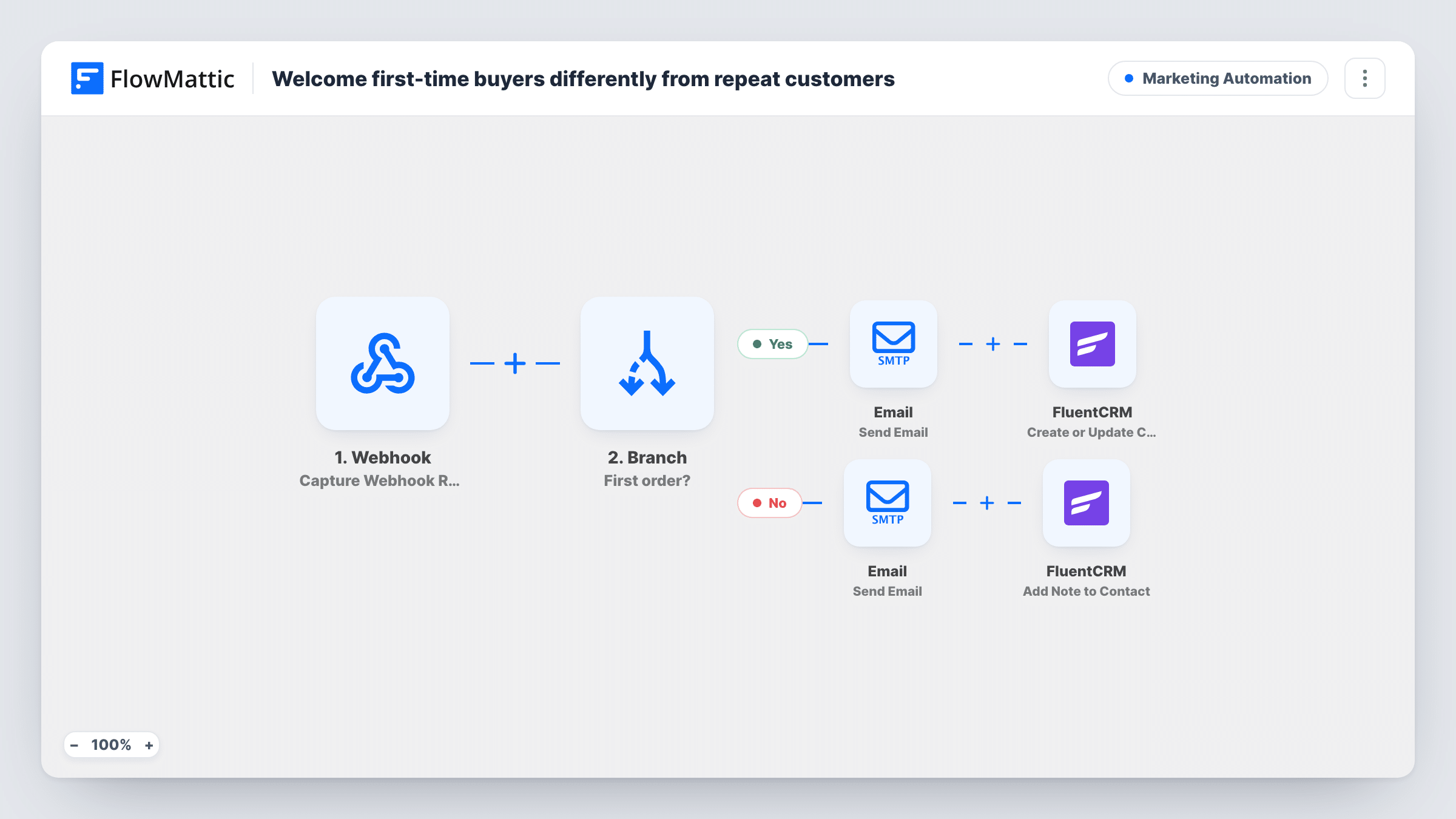Click the '2. Branch' label
This screenshot has width=1456, height=819.
click(647, 457)
